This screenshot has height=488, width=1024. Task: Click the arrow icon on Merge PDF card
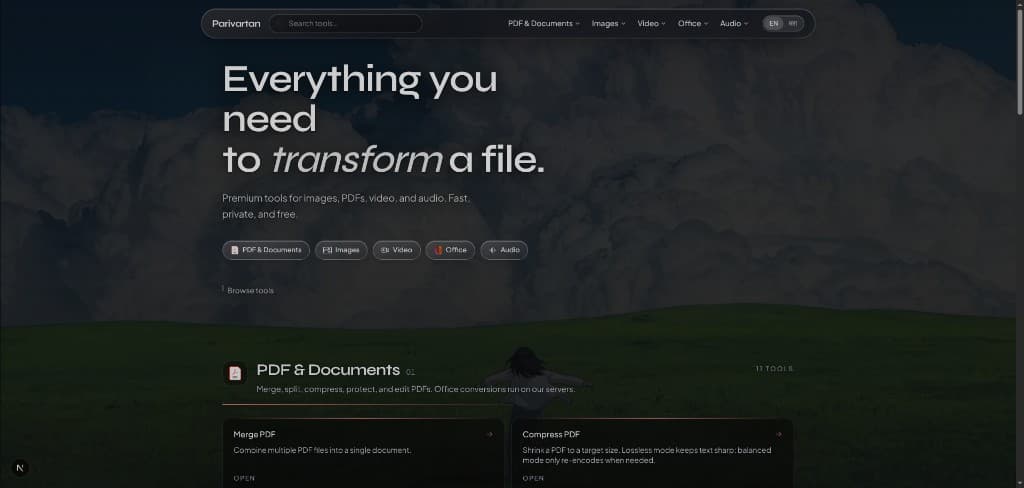[489, 434]
